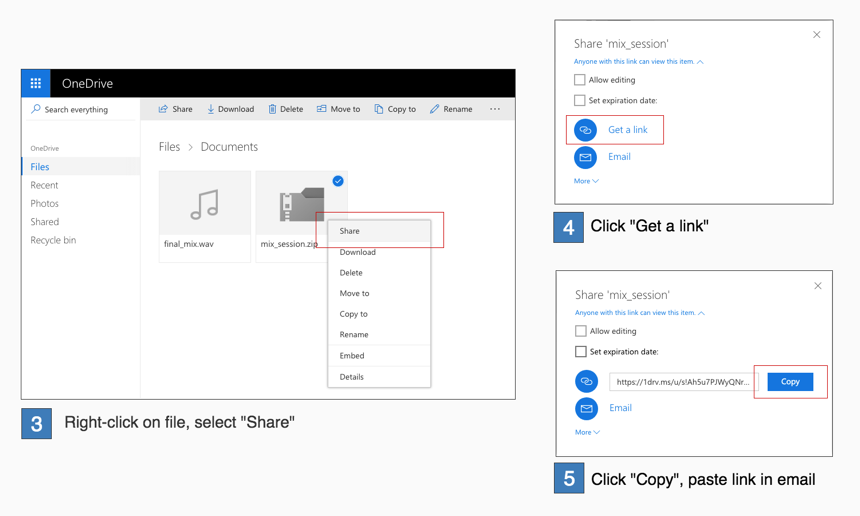The height and width of the screenshot is (516, 860).
Task: Uncheck the blue selection checkmark on mix_session.zip
Action: coord(338,181)
